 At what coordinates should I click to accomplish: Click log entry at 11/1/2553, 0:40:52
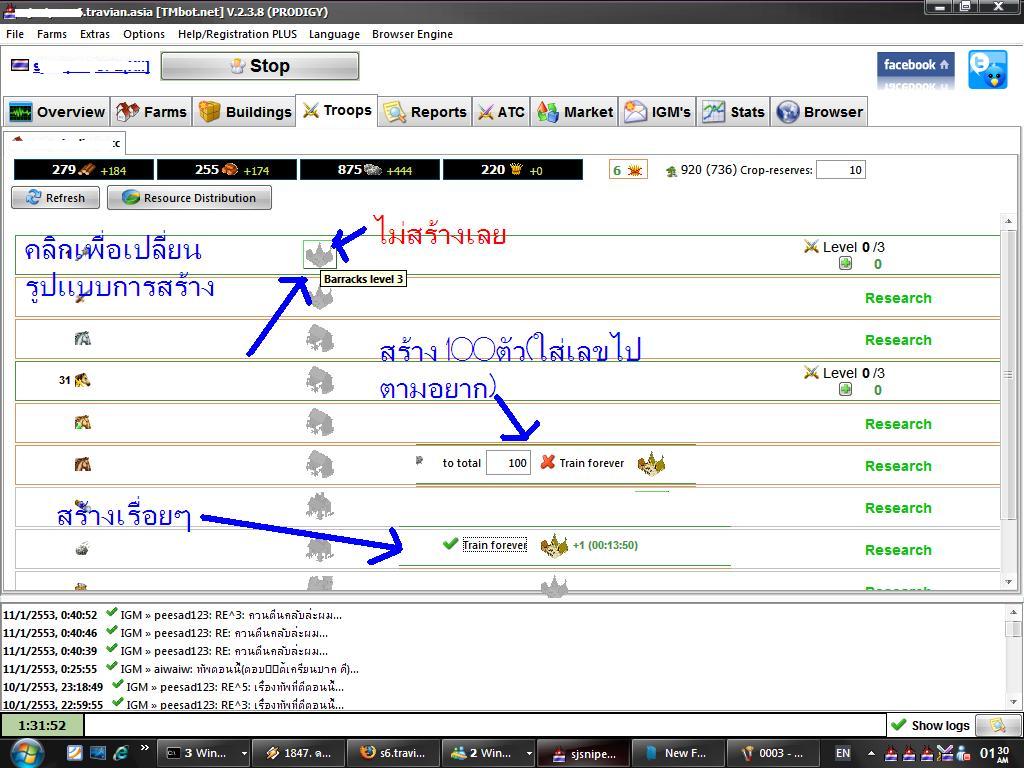[172, 615]
